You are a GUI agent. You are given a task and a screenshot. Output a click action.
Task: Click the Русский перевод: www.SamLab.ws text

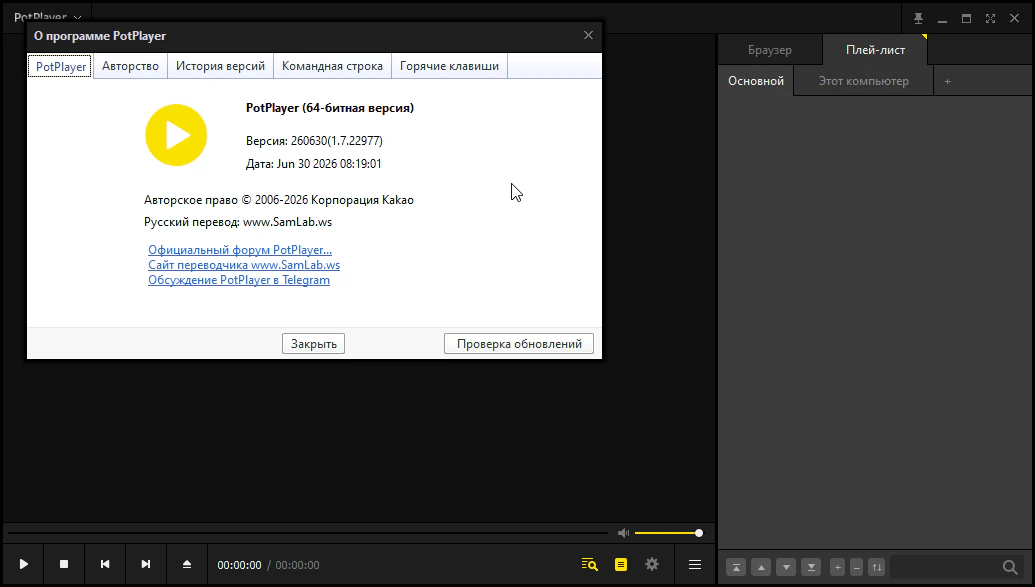238,222
